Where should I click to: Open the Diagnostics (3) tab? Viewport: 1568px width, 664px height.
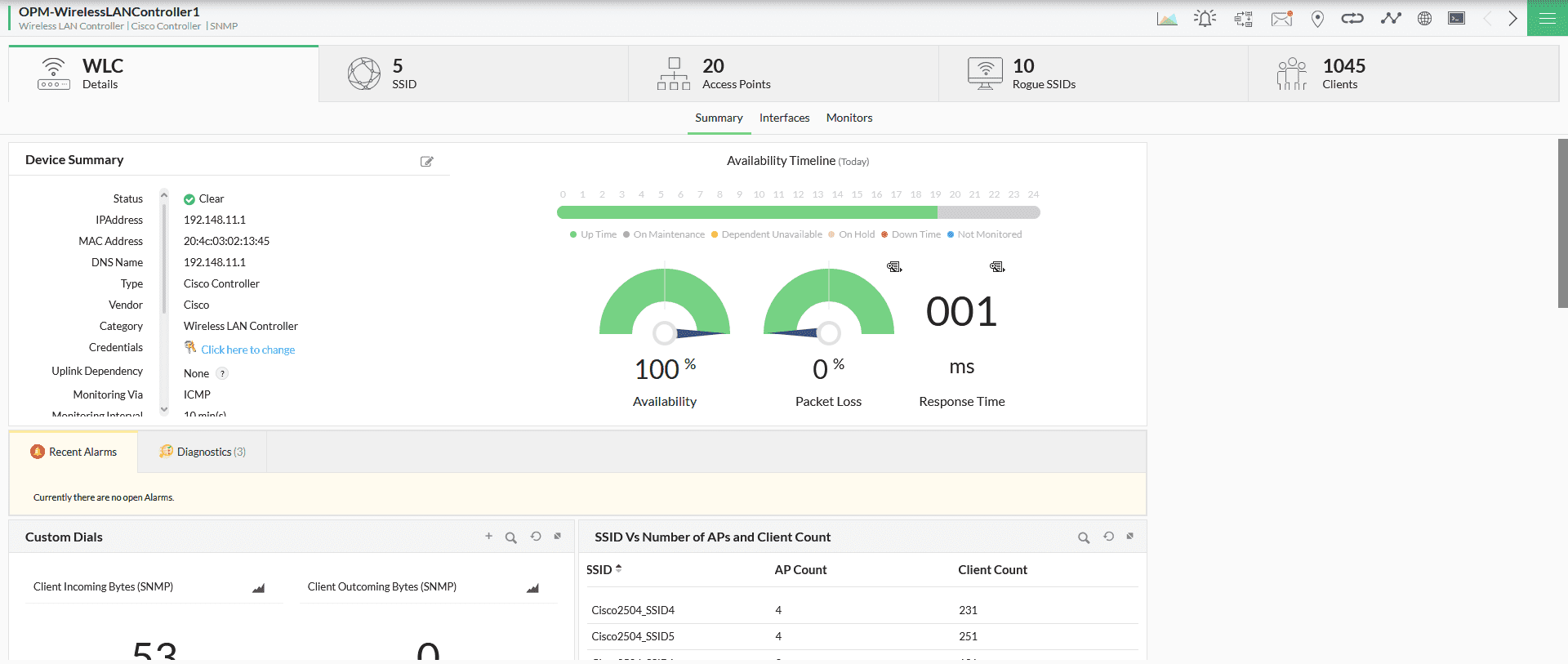click(203, 452)
